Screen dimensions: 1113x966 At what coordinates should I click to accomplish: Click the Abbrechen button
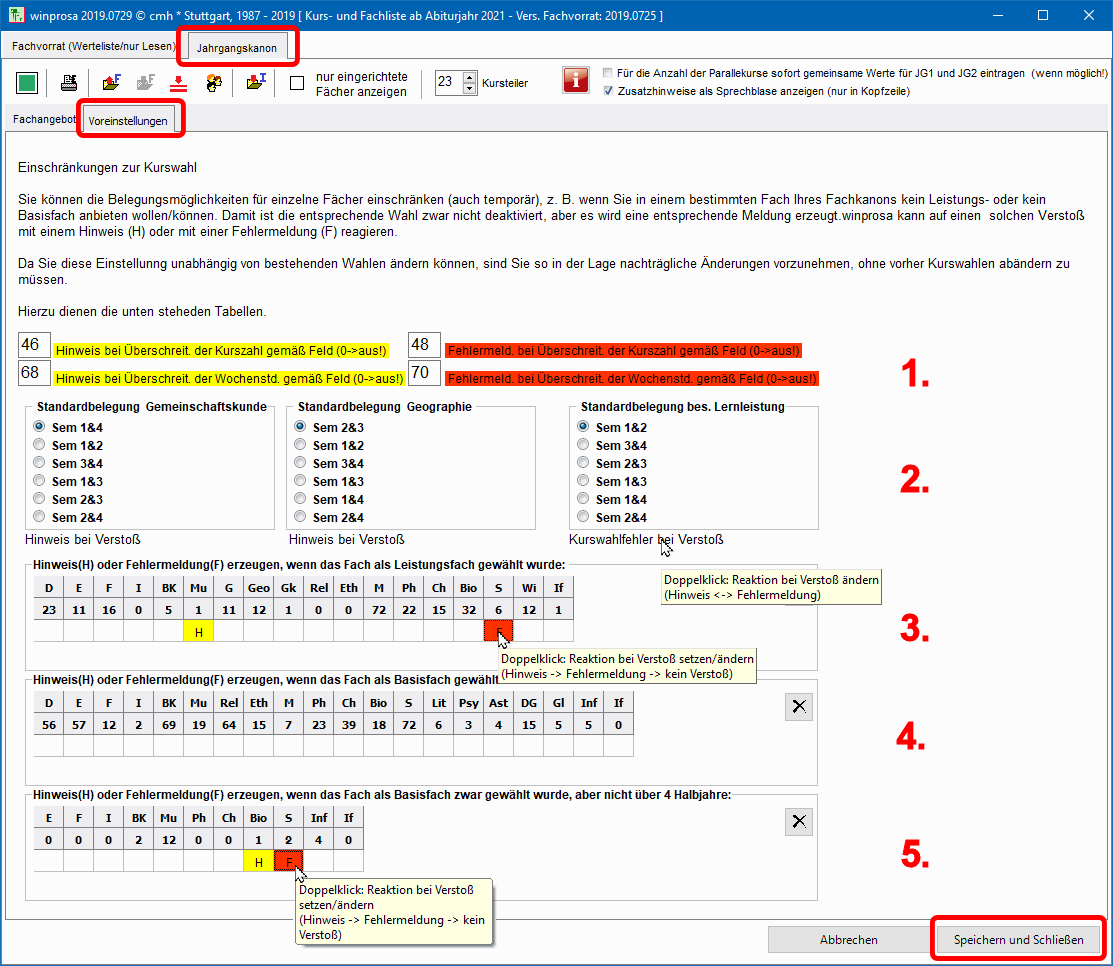click(848, 940)
